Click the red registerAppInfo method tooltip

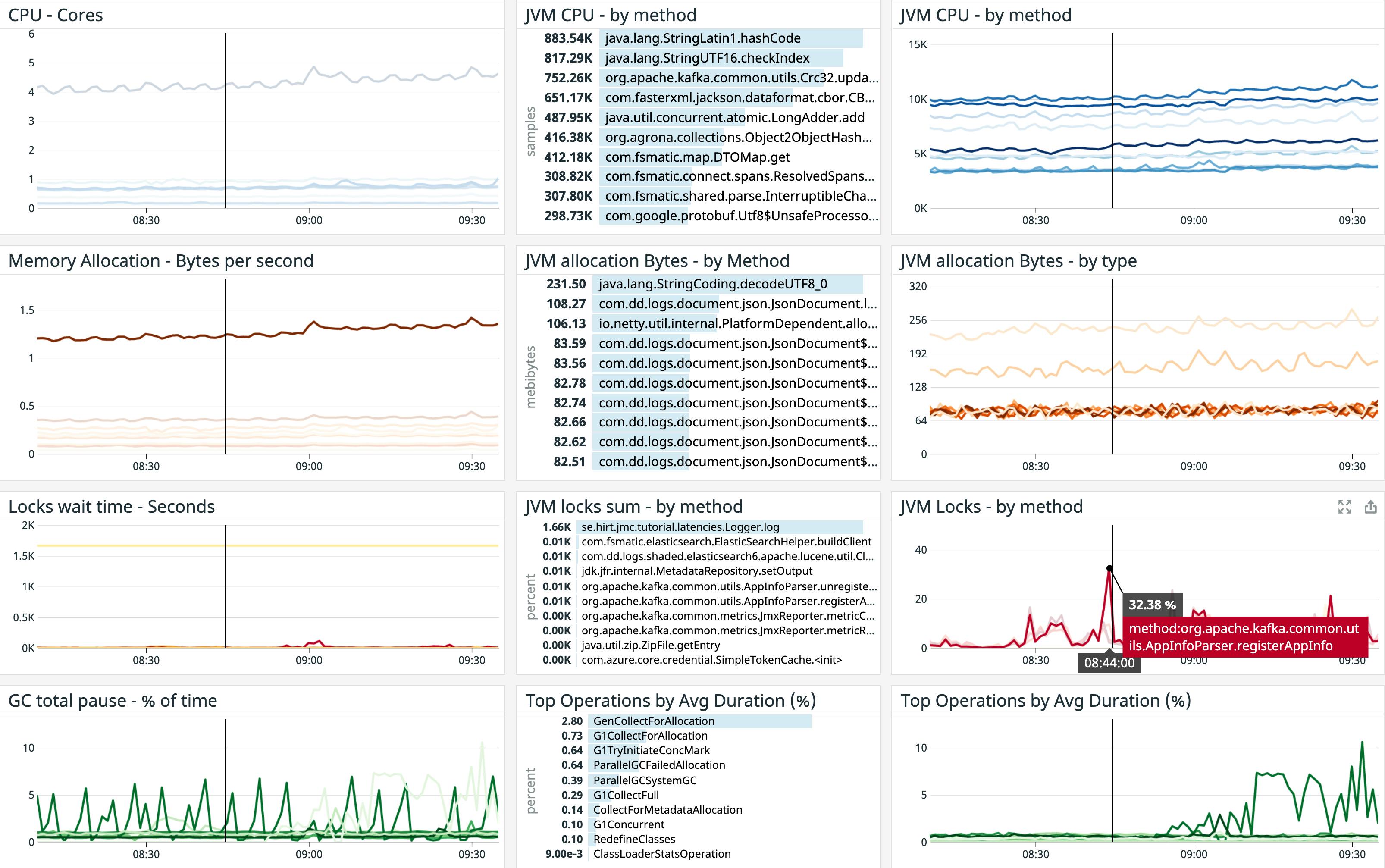click(1245, 637)
